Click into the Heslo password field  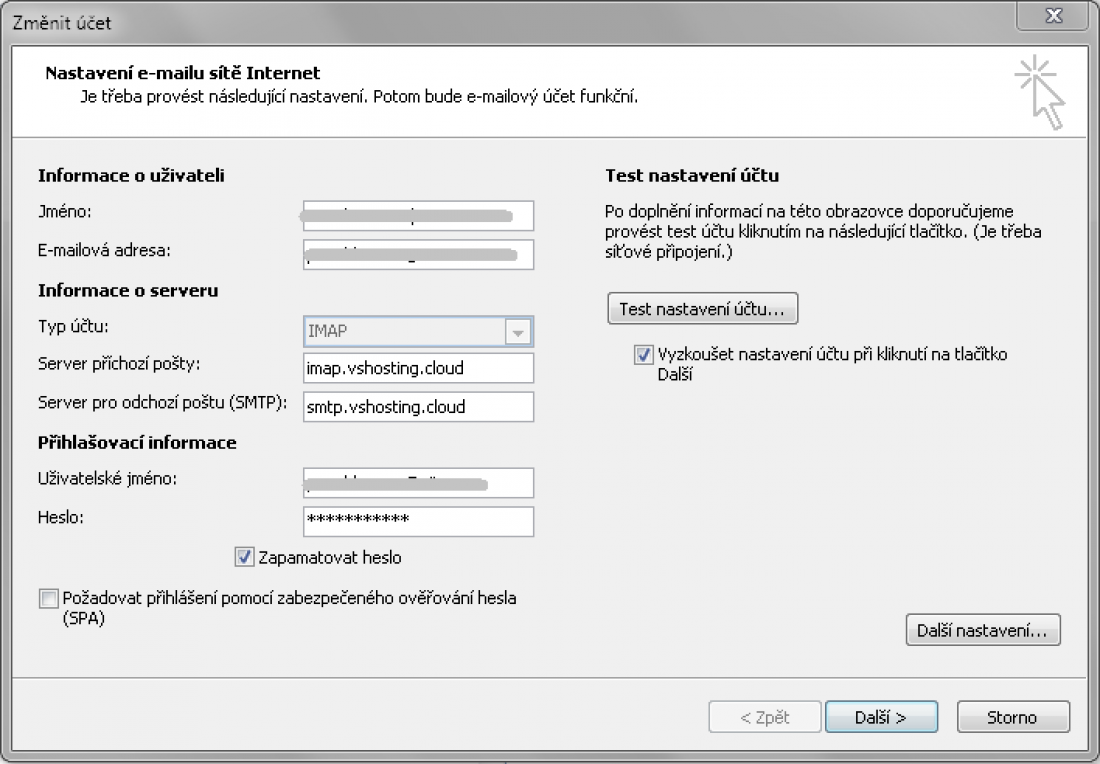418,521
